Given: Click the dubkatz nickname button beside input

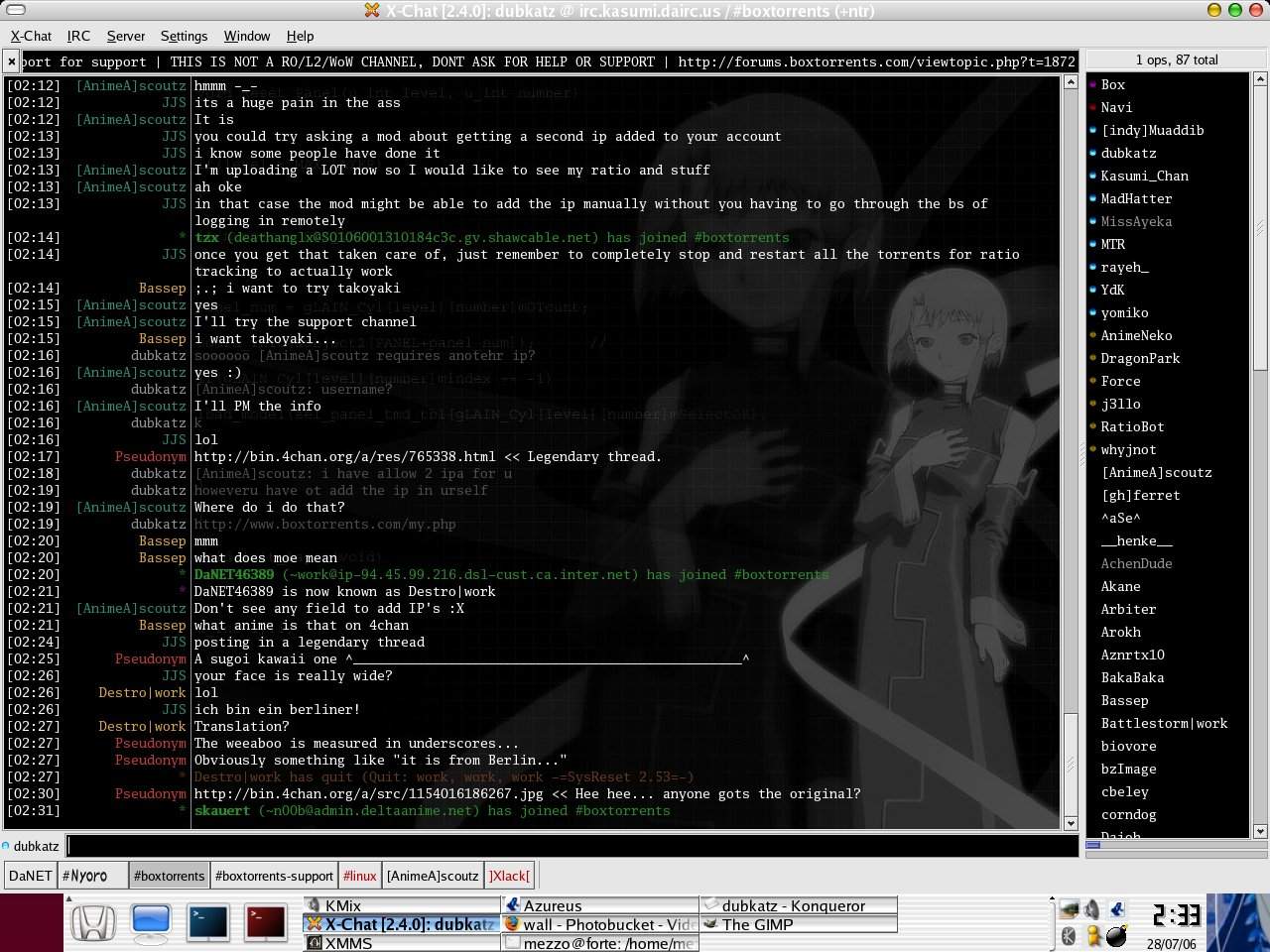Looking at the screenshot, I should click(x=36, y=846).
